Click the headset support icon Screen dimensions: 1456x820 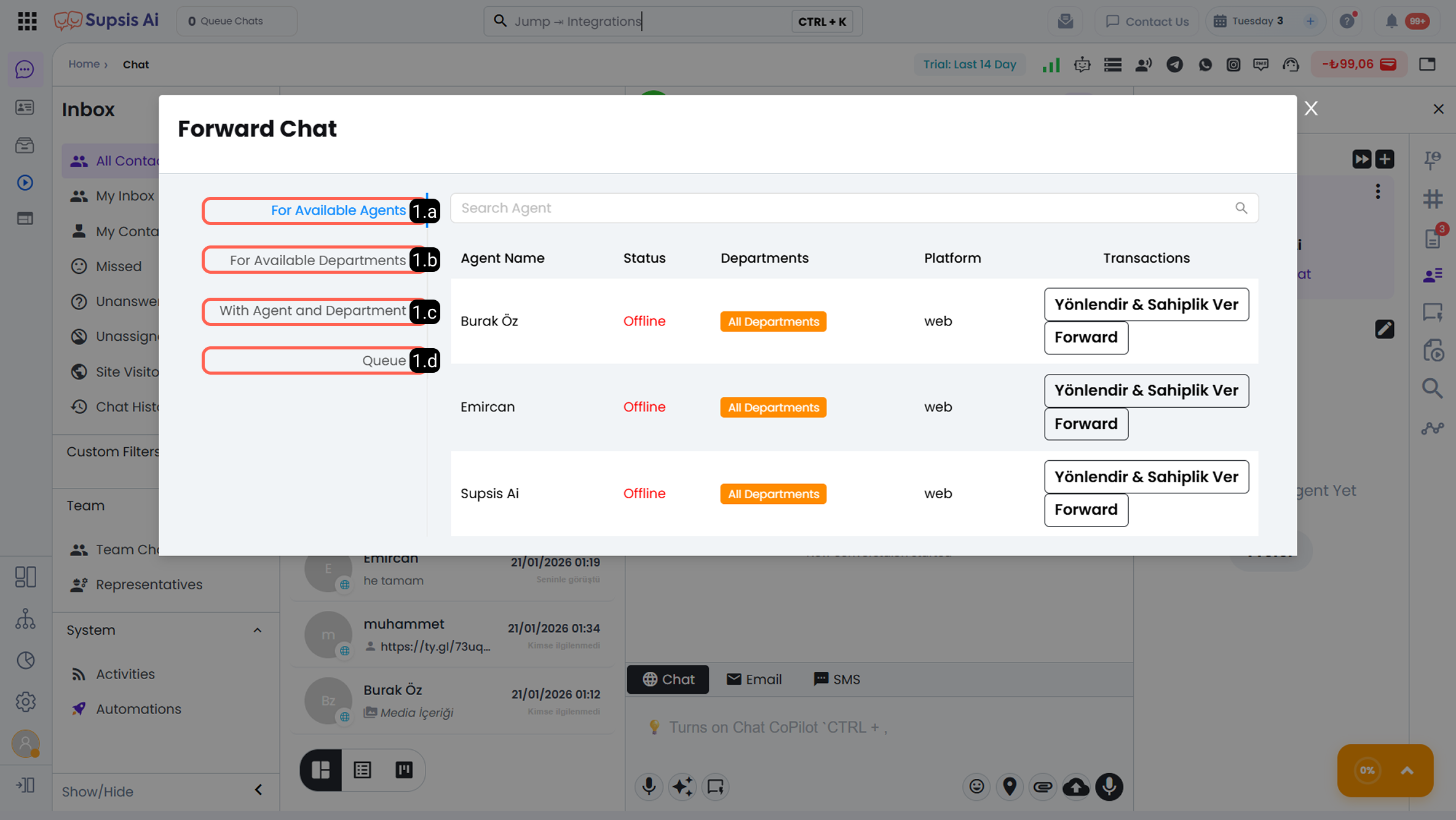click(1291, 65)
